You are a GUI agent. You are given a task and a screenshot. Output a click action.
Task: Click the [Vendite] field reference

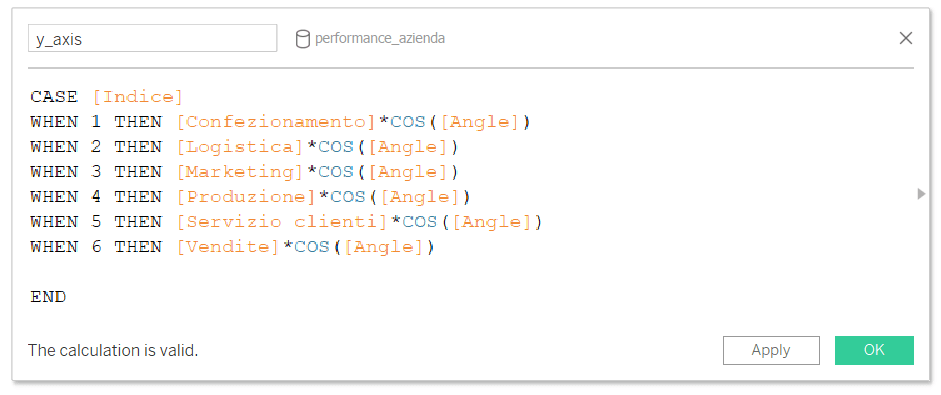(229, 247)
